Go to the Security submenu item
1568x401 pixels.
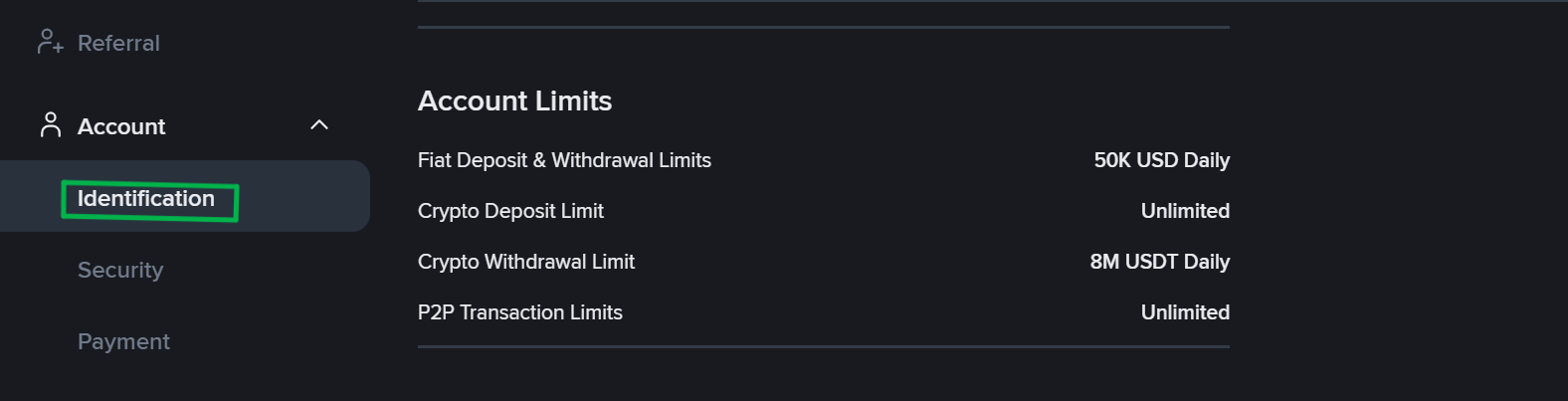coord(120,270)
